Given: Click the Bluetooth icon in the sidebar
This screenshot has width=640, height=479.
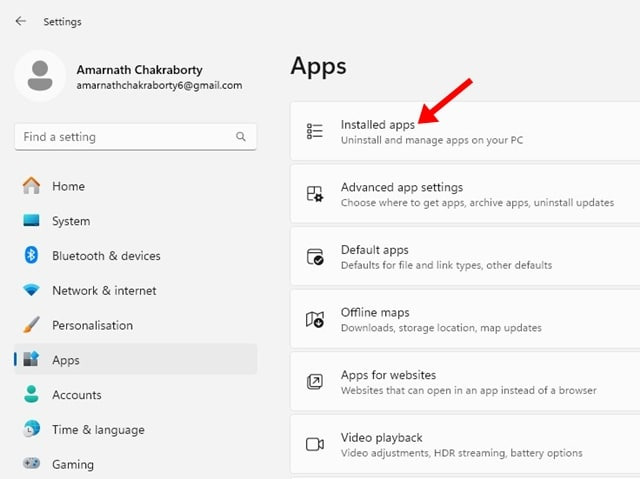Looking at the screenshot, I should [31, 255].
